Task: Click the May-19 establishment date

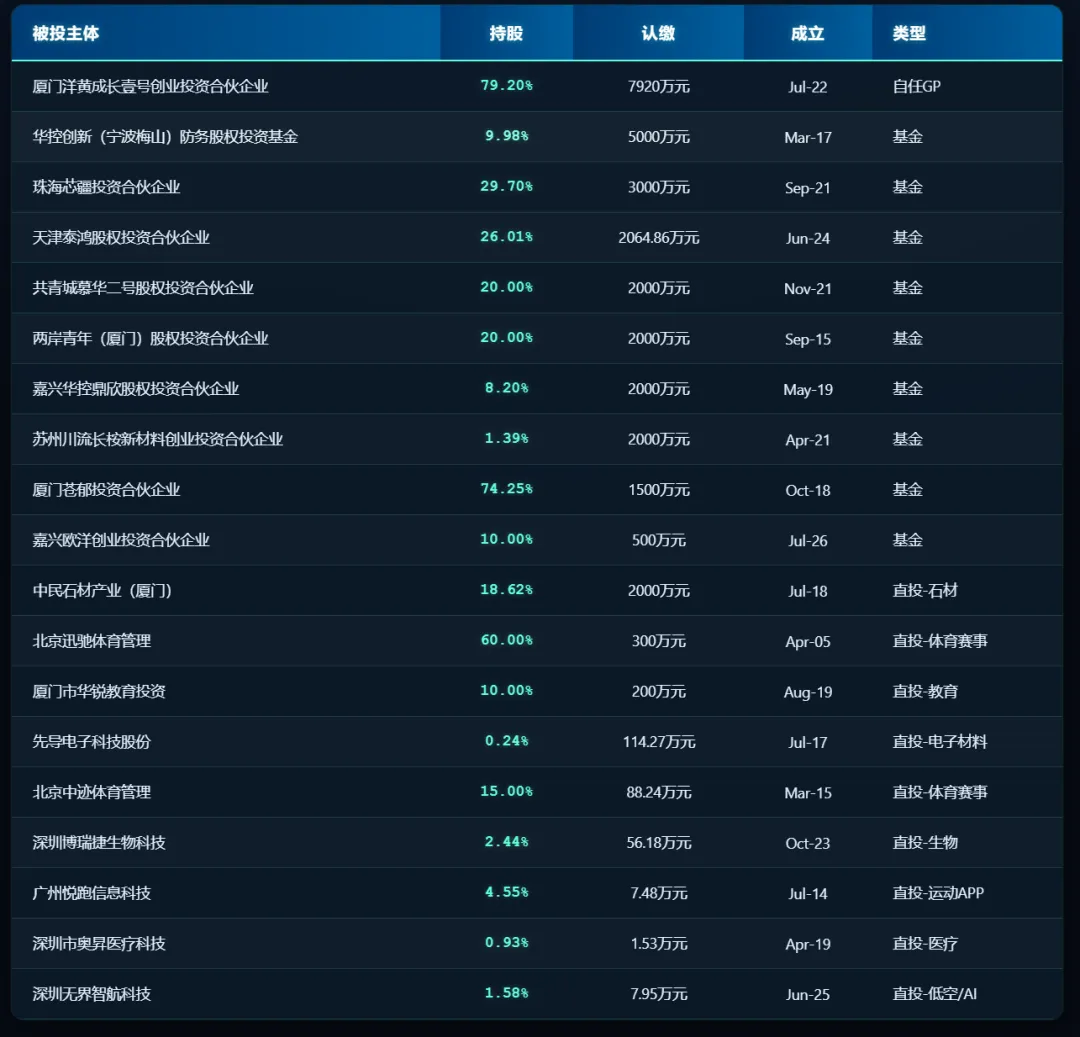Action: [807, 389]
